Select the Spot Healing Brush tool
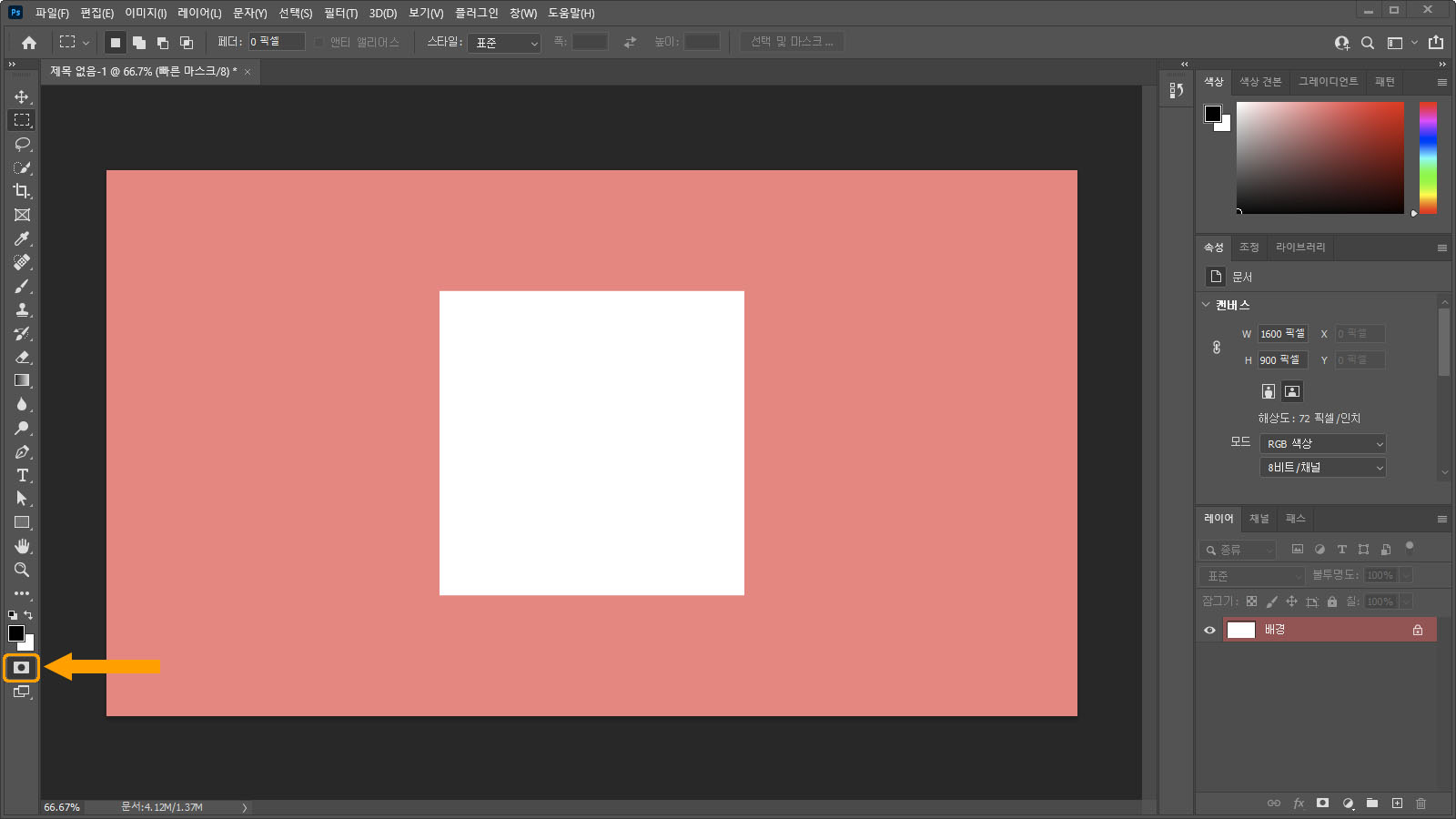This screenshot has height=819, width=1456. (22, 262)
